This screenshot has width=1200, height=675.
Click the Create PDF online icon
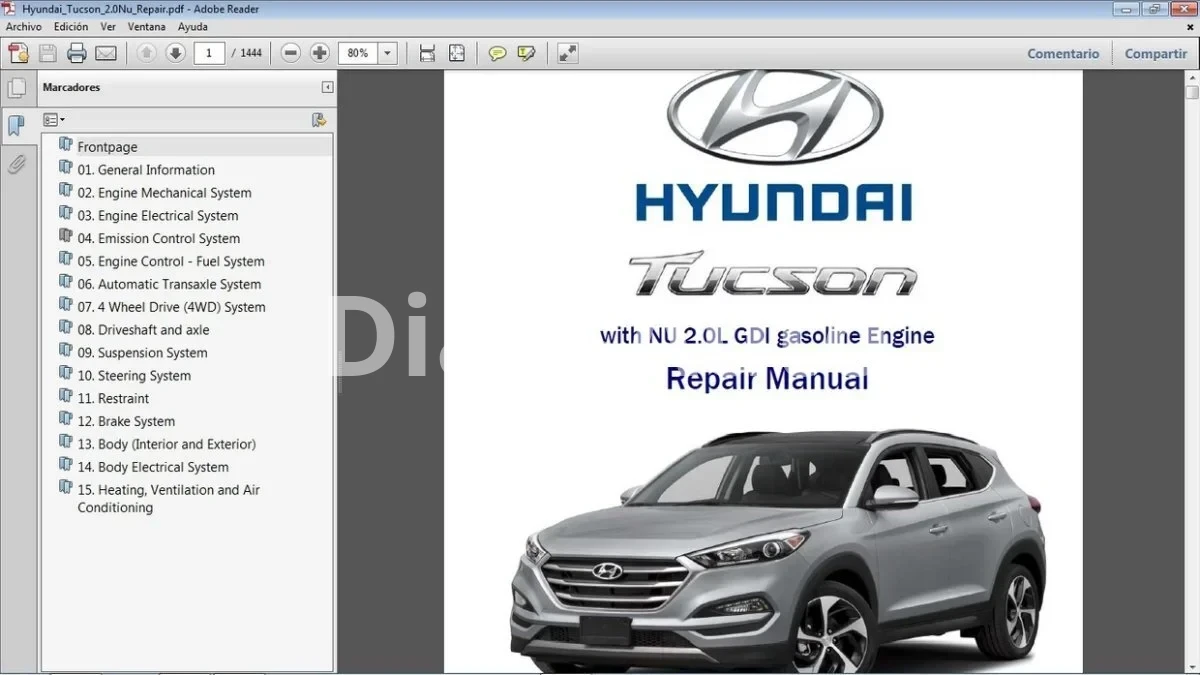click(x=18, y=53)
